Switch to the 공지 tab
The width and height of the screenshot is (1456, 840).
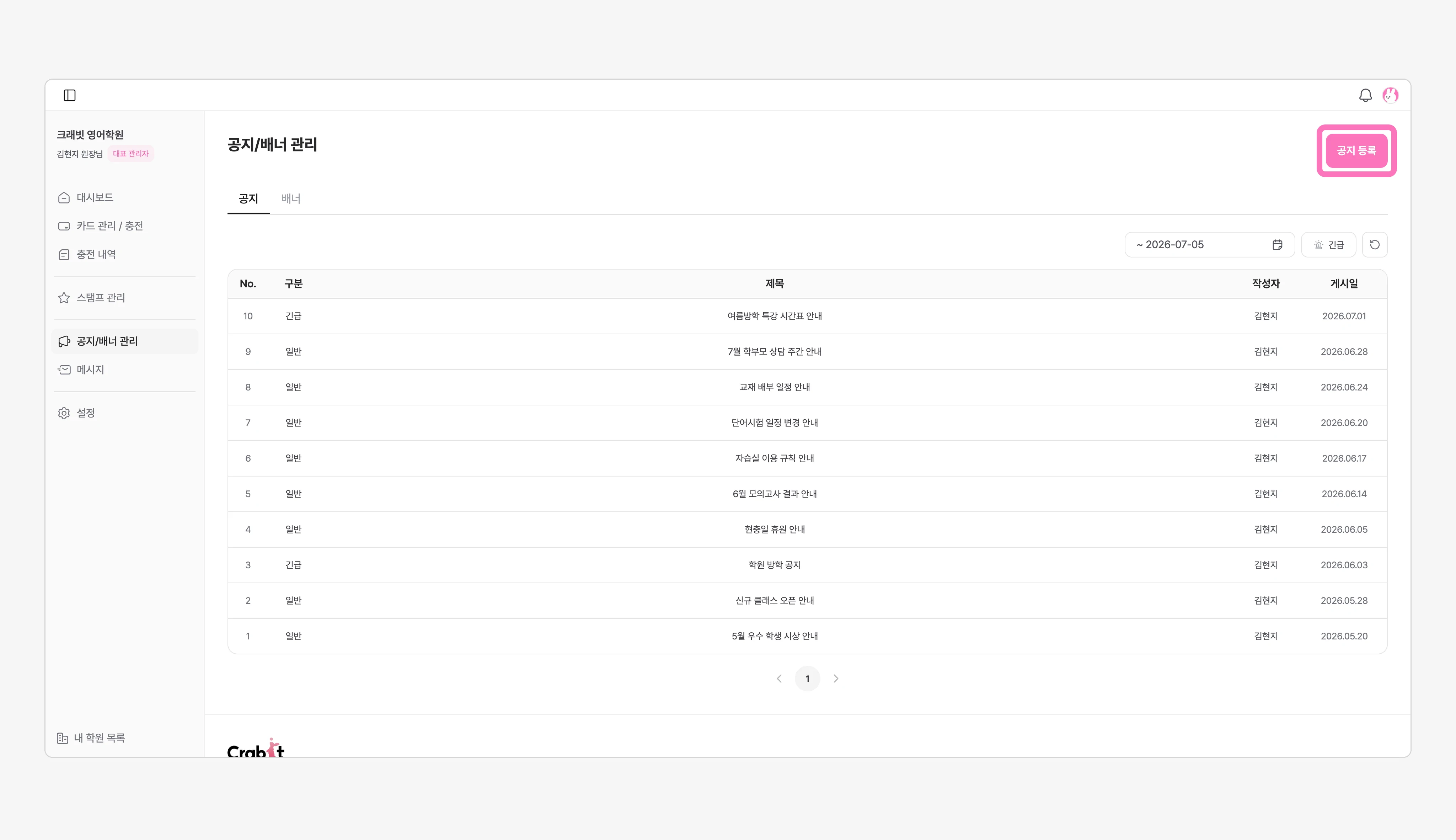click(248, 199)
